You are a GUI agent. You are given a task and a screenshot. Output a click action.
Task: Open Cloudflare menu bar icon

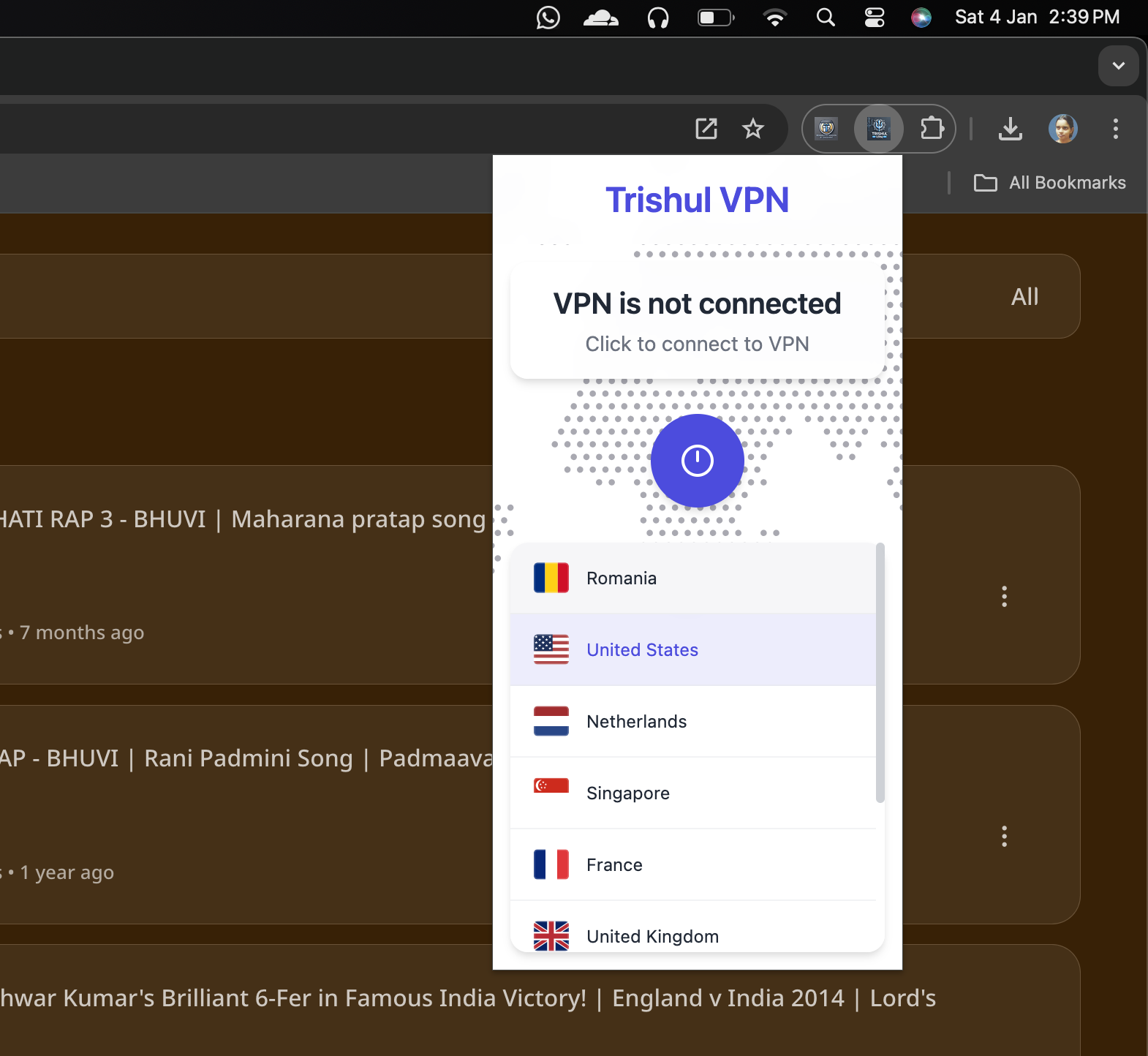(601, 18)
